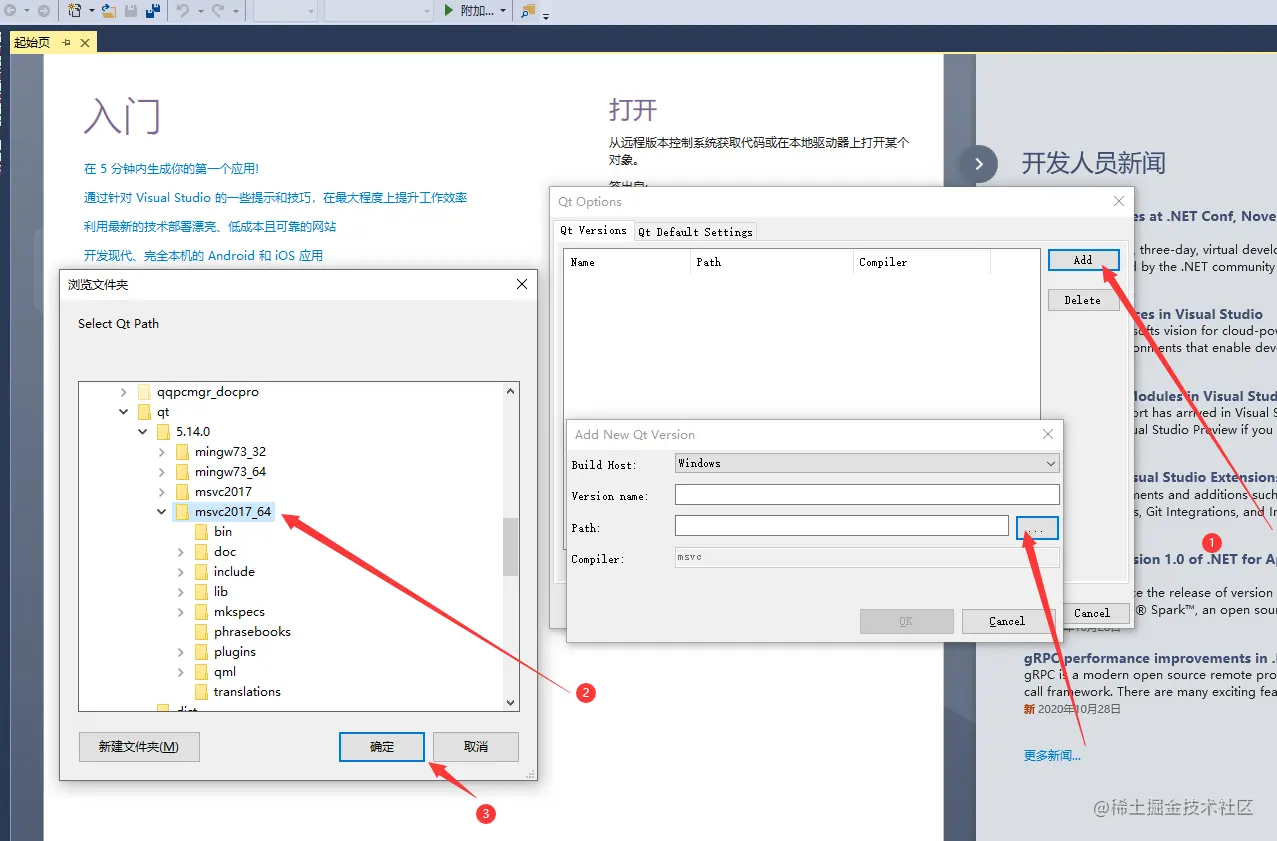
Task: Click Cancel in the Qt Options dialog
Action: 1092,613
